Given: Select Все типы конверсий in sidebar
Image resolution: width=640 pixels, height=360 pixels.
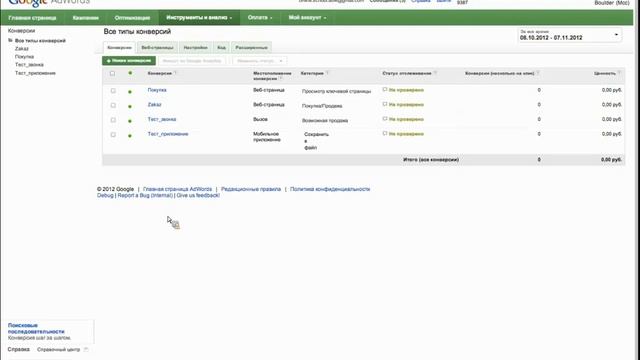Looking at the screenshot, I should 40,41.
